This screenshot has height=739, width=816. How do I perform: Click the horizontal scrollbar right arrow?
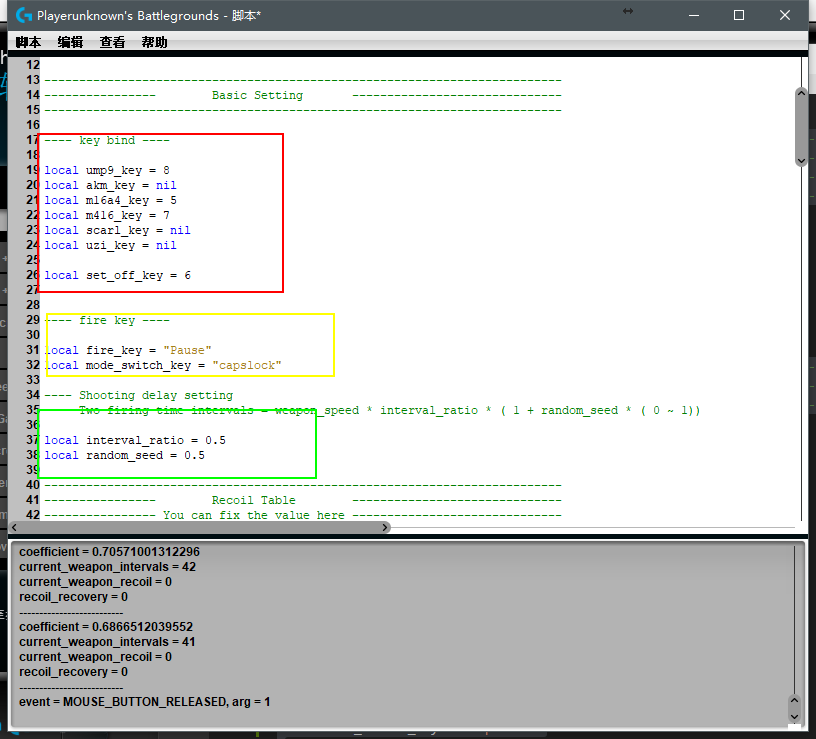385,527
